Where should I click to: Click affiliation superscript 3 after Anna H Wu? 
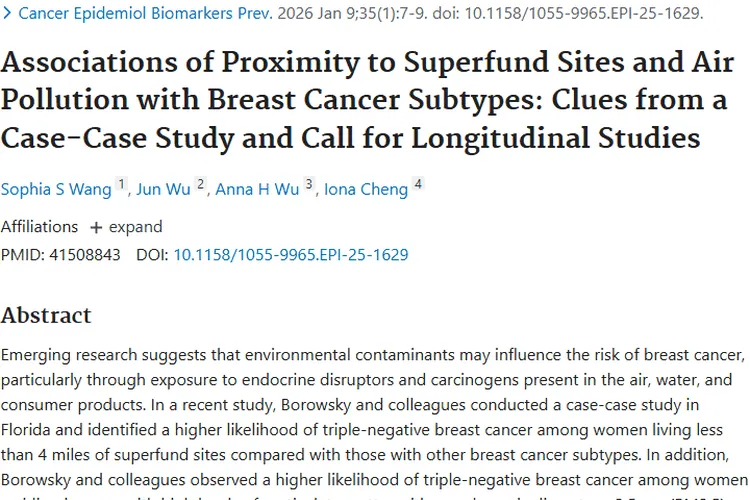pos(309,185)
